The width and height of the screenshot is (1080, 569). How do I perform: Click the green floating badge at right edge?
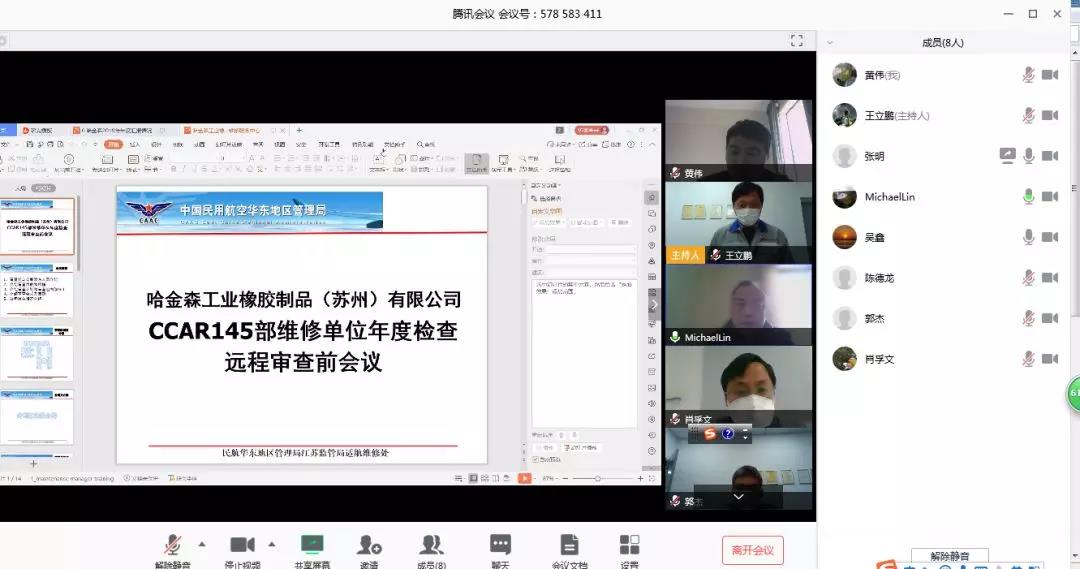tap(1074, 394)
